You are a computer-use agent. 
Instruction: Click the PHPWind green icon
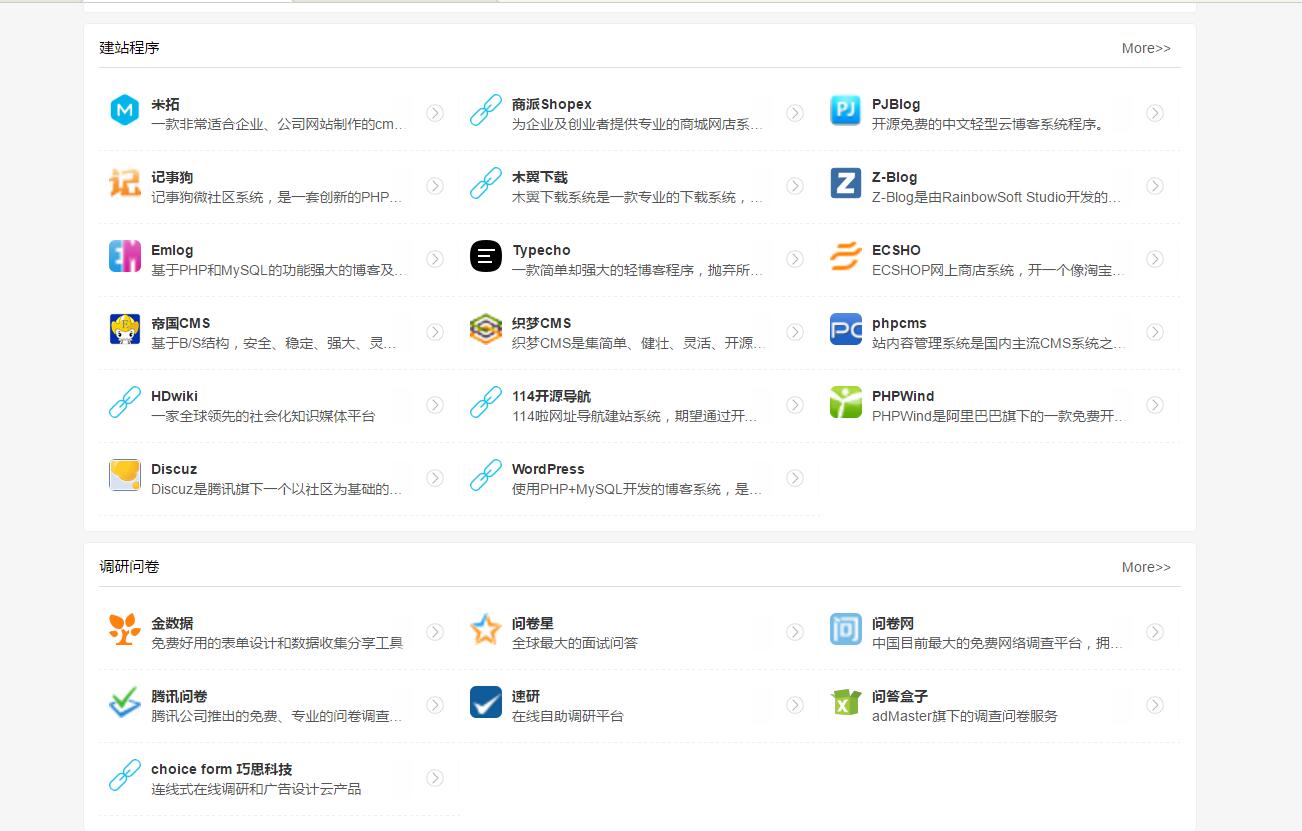click(845, 404)
